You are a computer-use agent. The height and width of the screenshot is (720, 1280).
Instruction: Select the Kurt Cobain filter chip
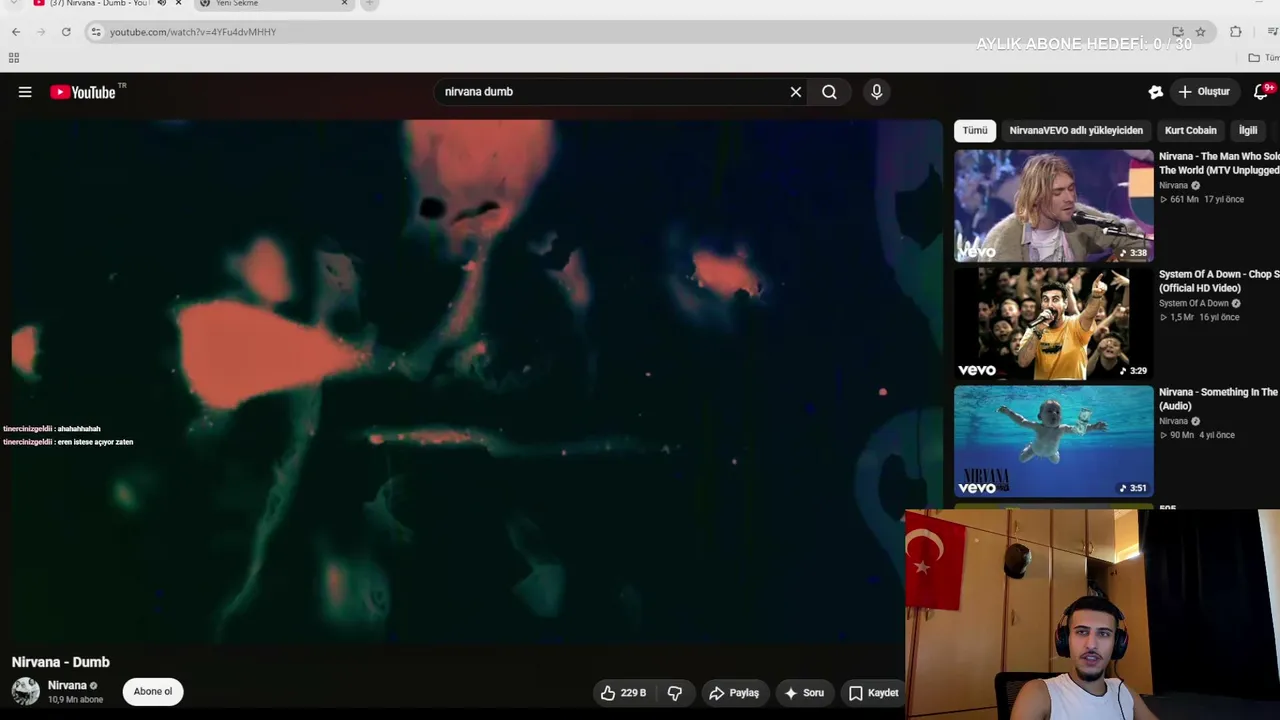tap(1190, 130)
